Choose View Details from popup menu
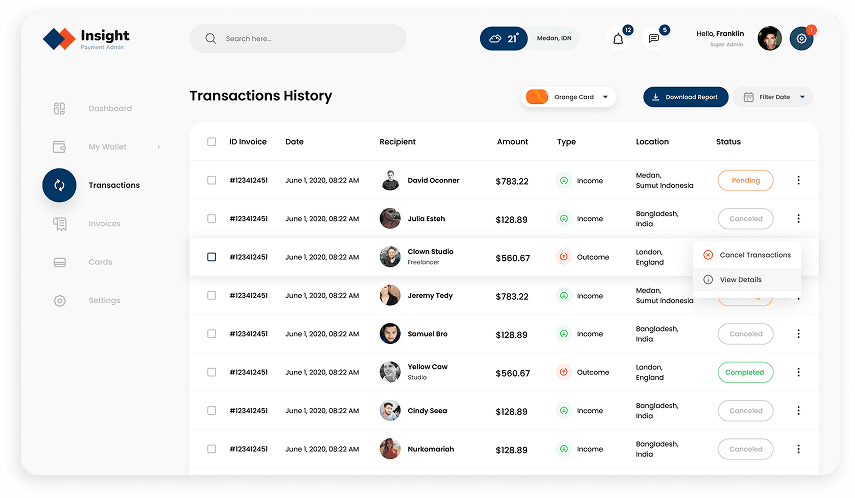Image resolution: width=855 pixels, height=498 pixels. tap(747, 280)
